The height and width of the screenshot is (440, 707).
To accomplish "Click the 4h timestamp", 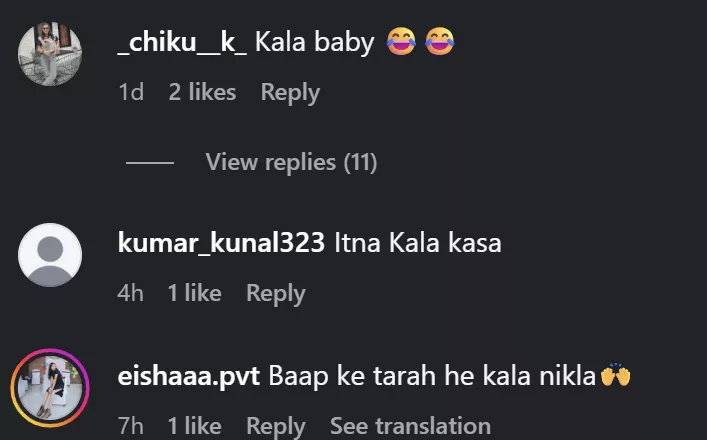I will [131, 293].
